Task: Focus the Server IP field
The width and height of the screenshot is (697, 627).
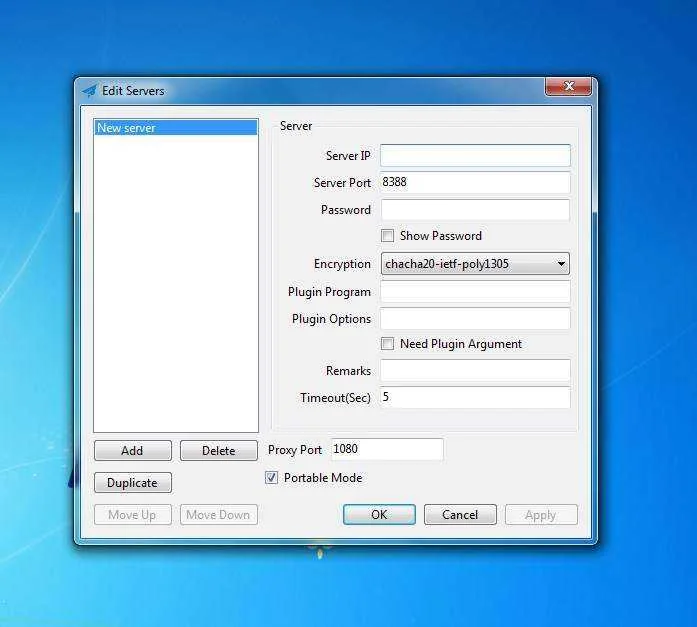Action: (475, 156)
